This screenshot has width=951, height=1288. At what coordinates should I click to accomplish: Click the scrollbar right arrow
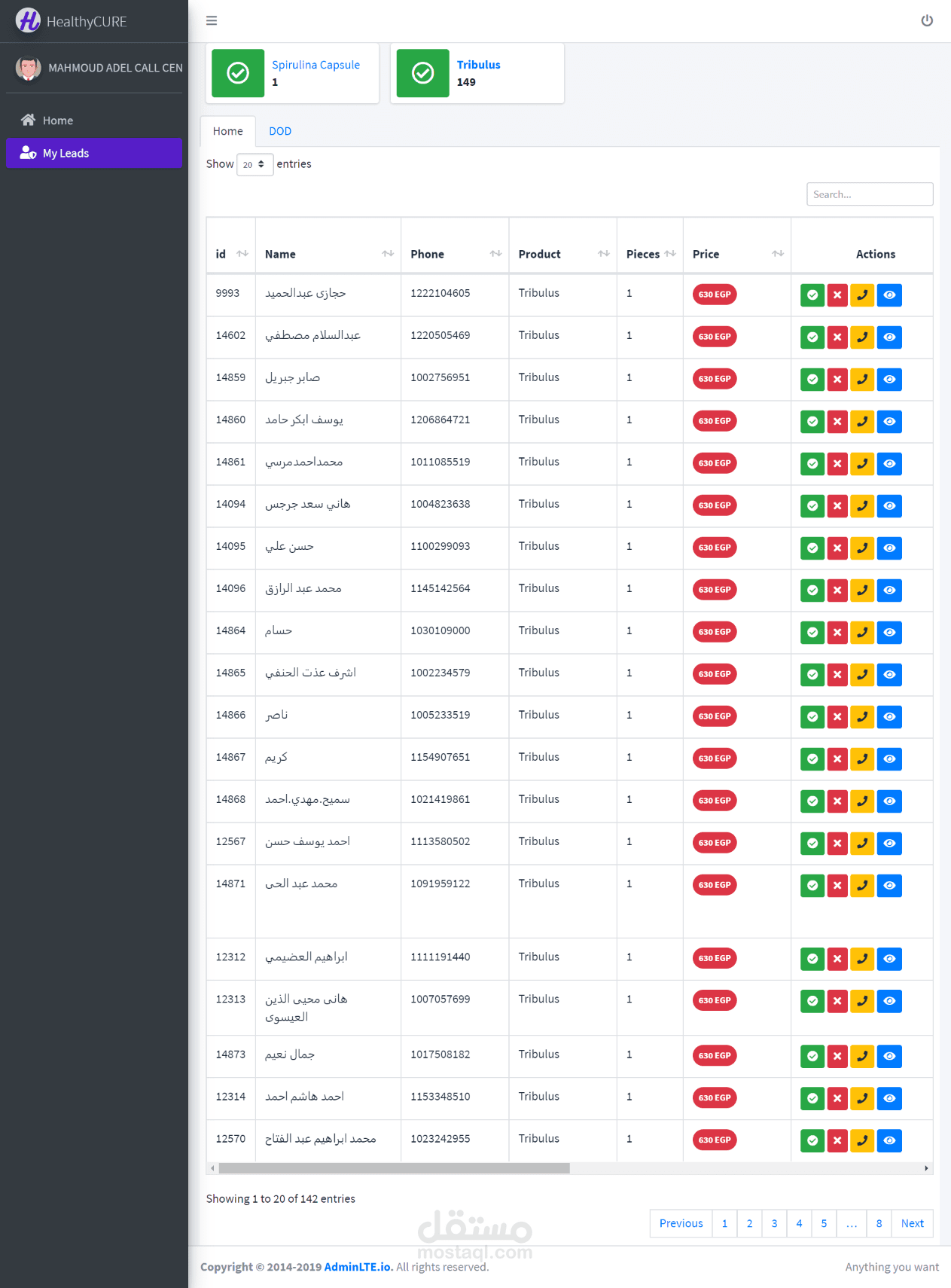click(x=926, y=1168)
